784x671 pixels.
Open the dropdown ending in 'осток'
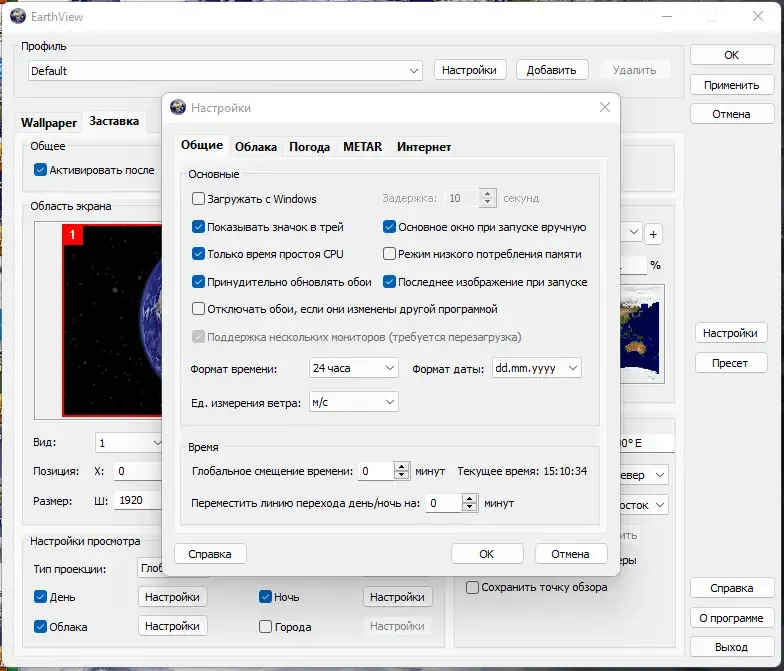644,505
